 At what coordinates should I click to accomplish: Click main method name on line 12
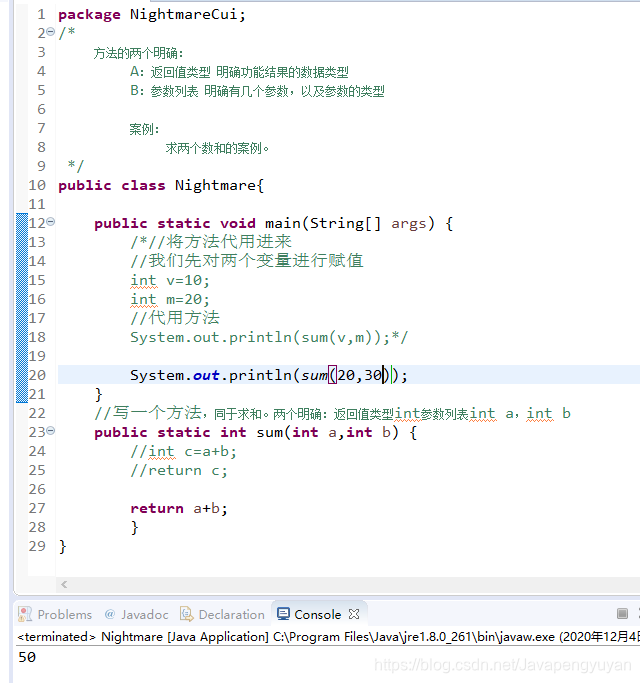283,223
